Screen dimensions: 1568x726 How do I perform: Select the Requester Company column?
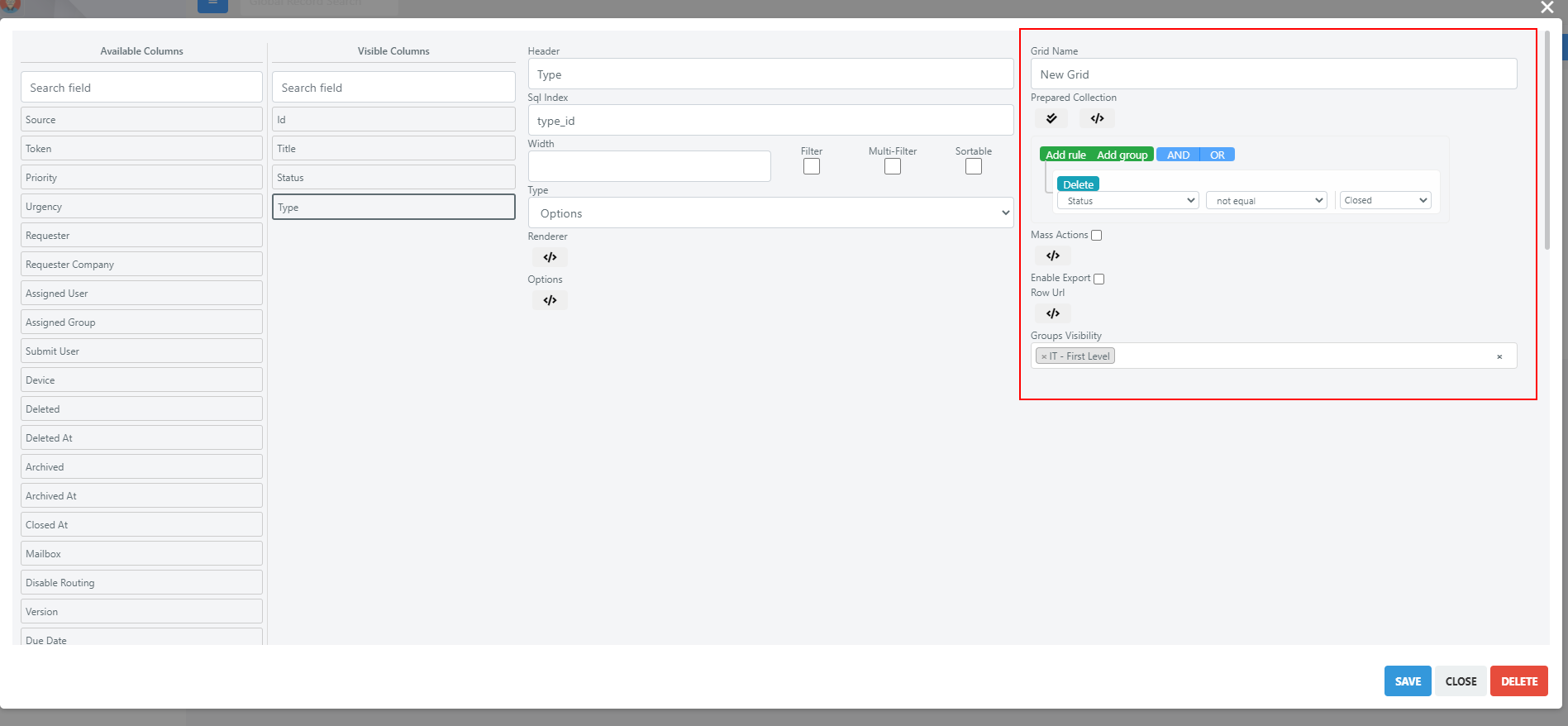click(141, 264)
